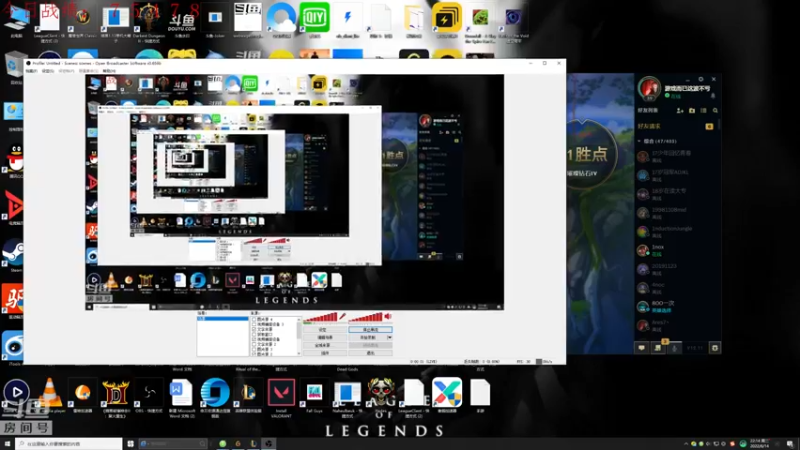Toggle the third source checkbox in OBS list

click(x=254, y=329)
